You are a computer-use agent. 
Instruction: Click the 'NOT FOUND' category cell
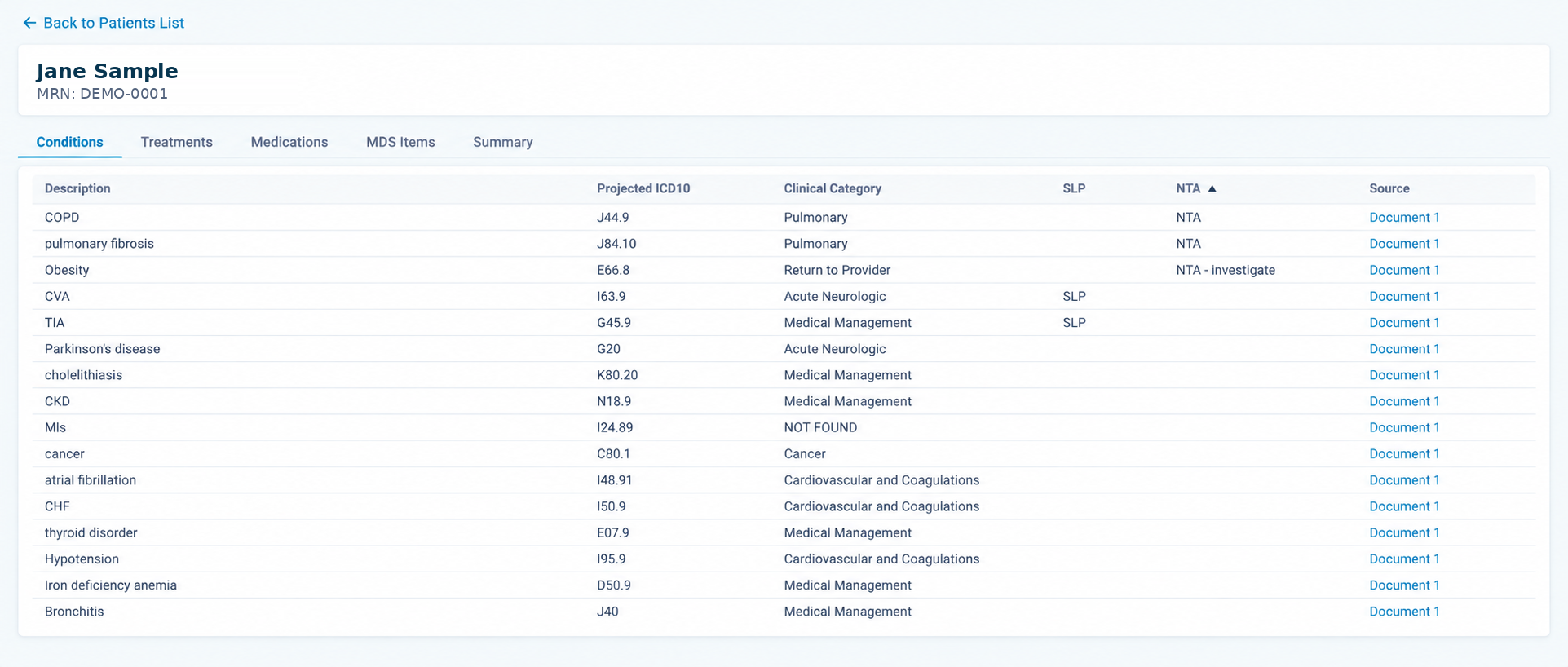(x=820, y=428)
